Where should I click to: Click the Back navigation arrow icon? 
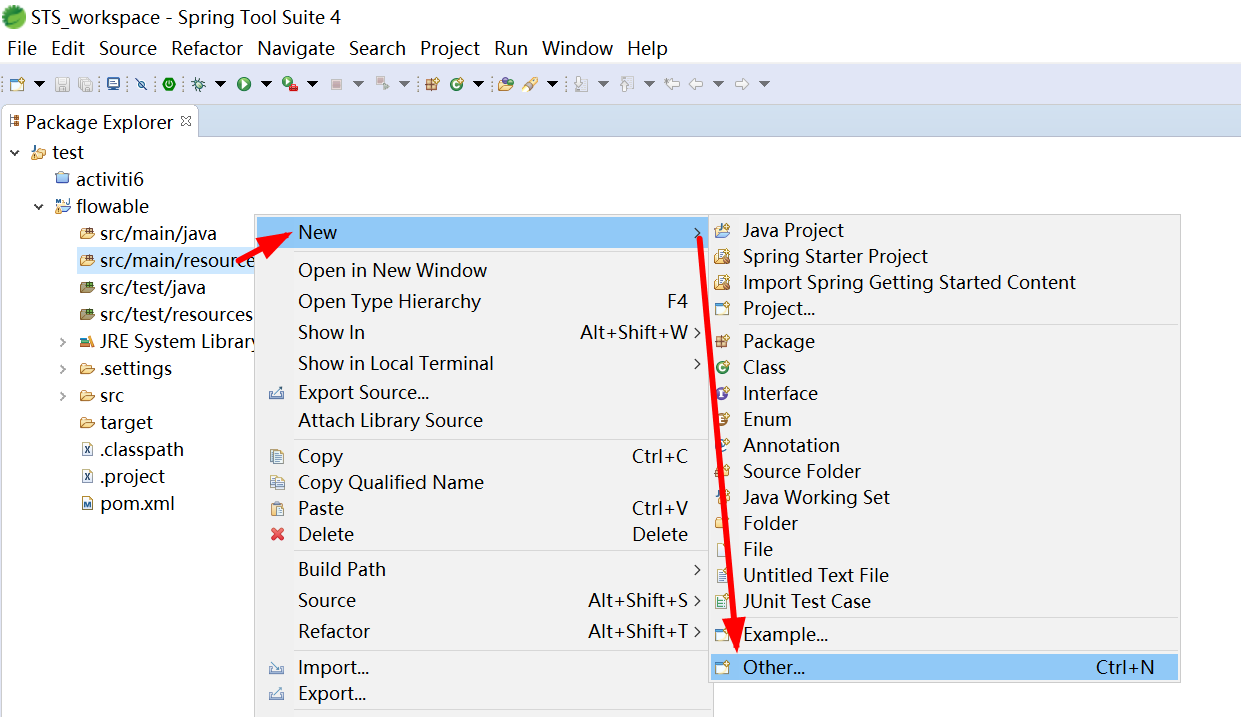click(695, 84)
